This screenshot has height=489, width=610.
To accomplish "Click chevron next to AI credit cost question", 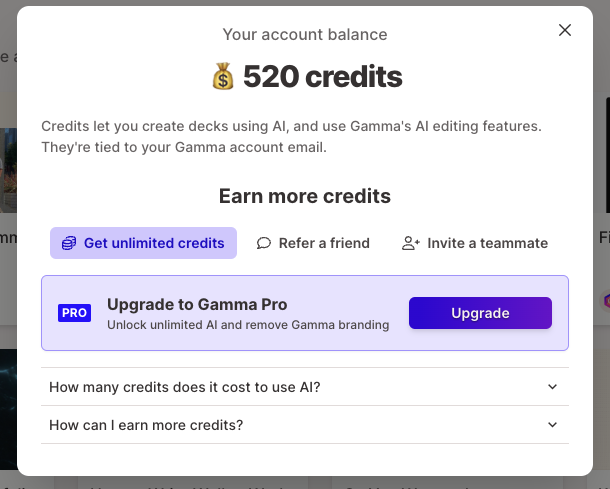I will click(552, 387).
